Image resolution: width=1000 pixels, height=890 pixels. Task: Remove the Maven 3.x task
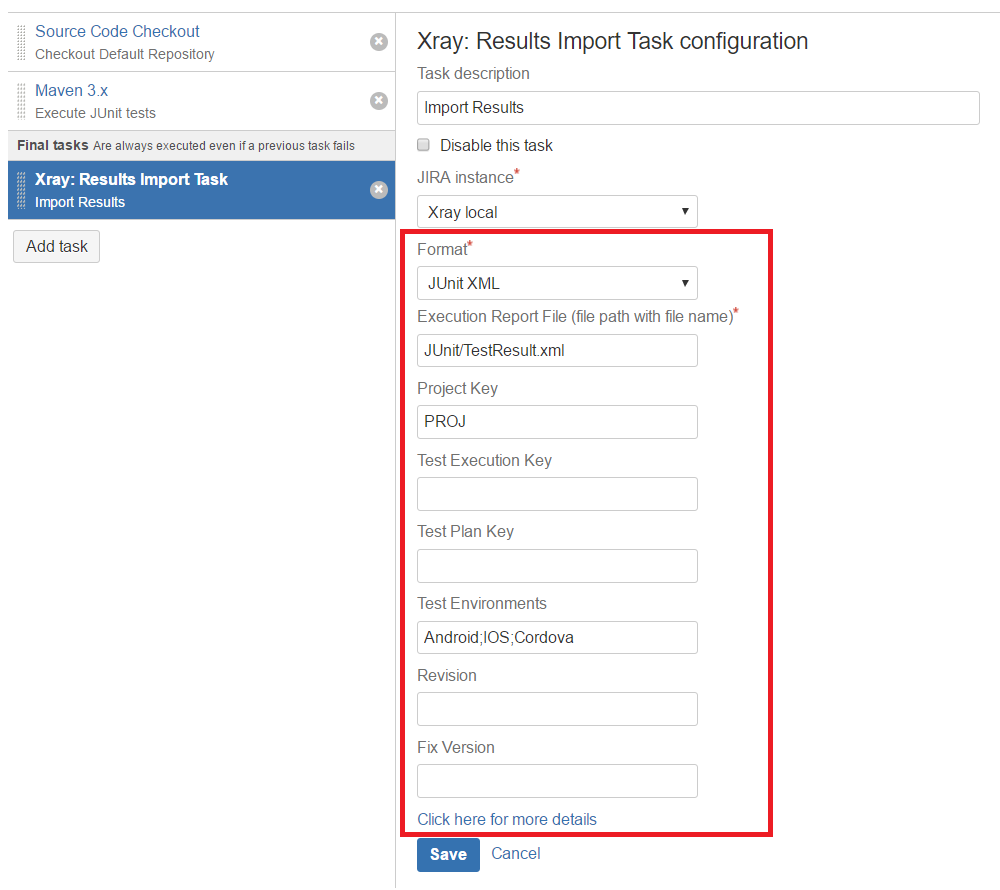(379, 101)
